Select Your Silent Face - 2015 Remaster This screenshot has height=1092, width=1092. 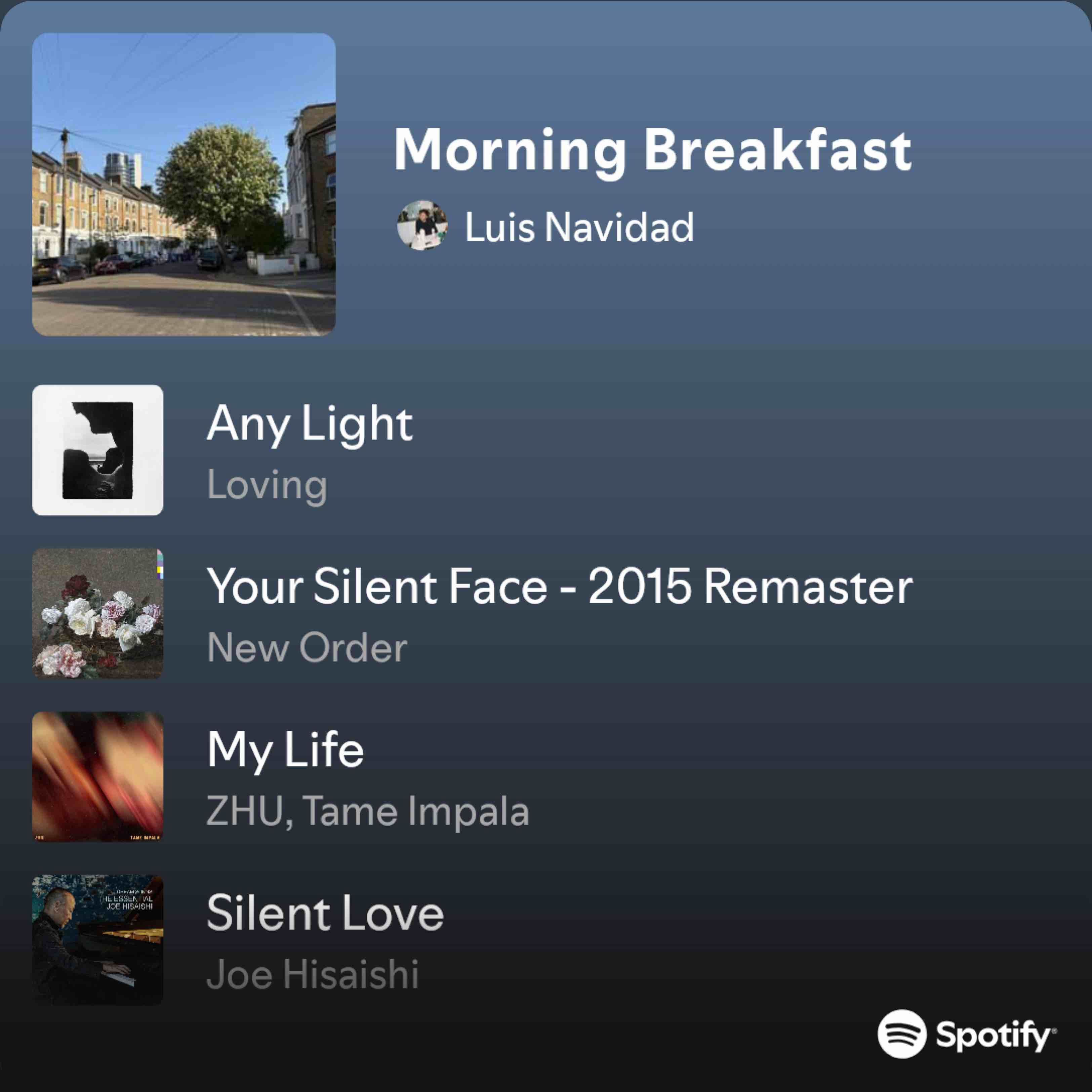coord(560,586)
